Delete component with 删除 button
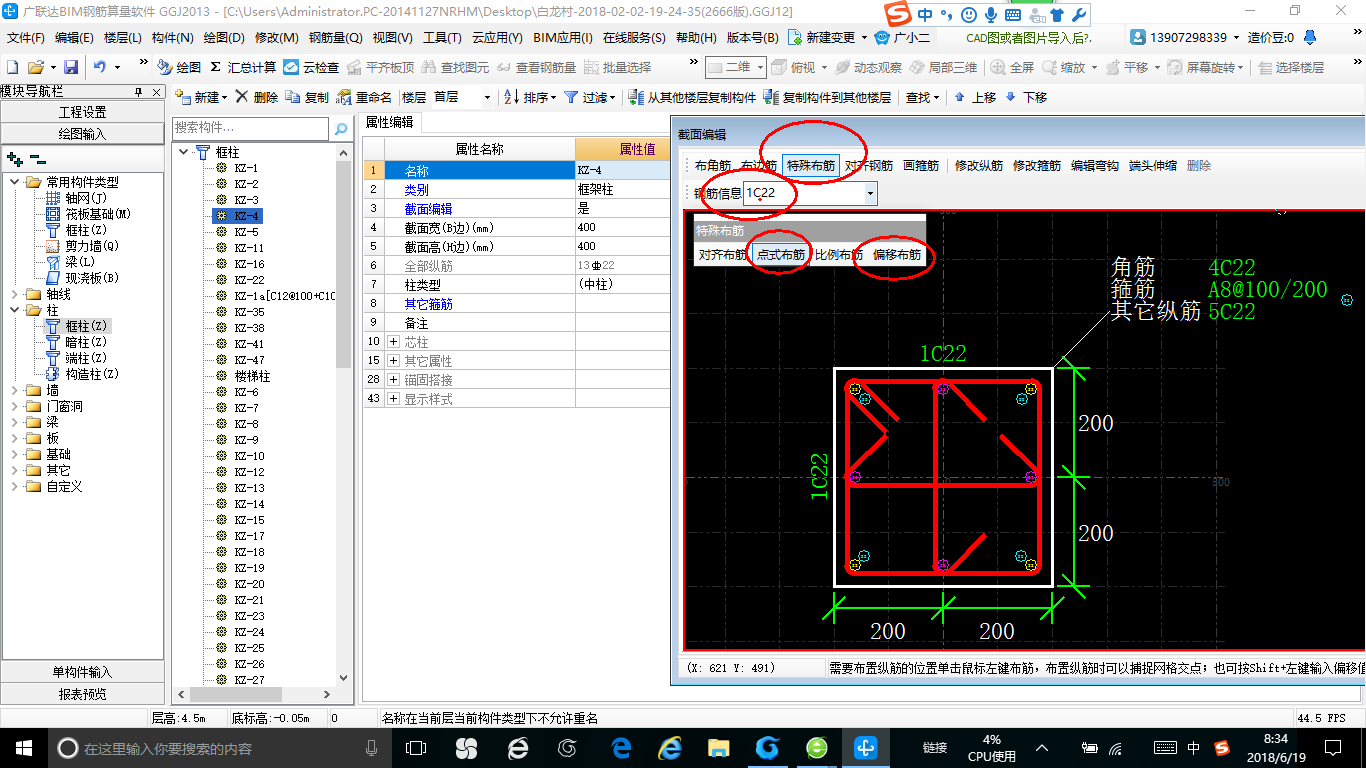 pos(257,97)
